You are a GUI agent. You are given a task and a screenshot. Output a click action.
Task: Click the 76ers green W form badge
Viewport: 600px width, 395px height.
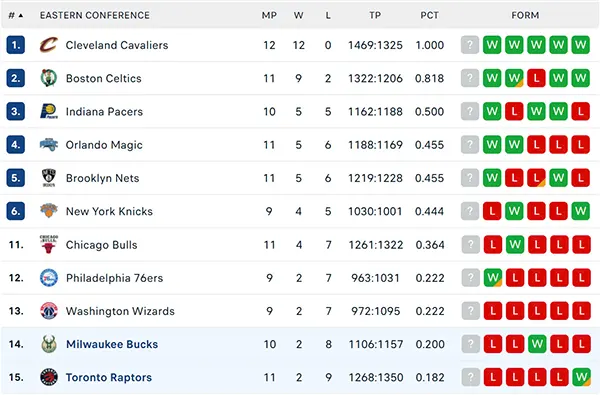(493, 278)
